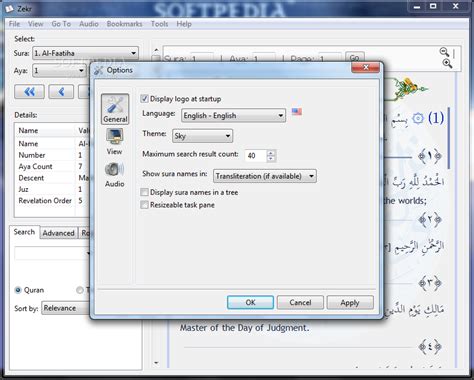Click aya marker number 2 ornament
Image resolution: width=474 pixels, height=380 pixels.
click(430, 219)
